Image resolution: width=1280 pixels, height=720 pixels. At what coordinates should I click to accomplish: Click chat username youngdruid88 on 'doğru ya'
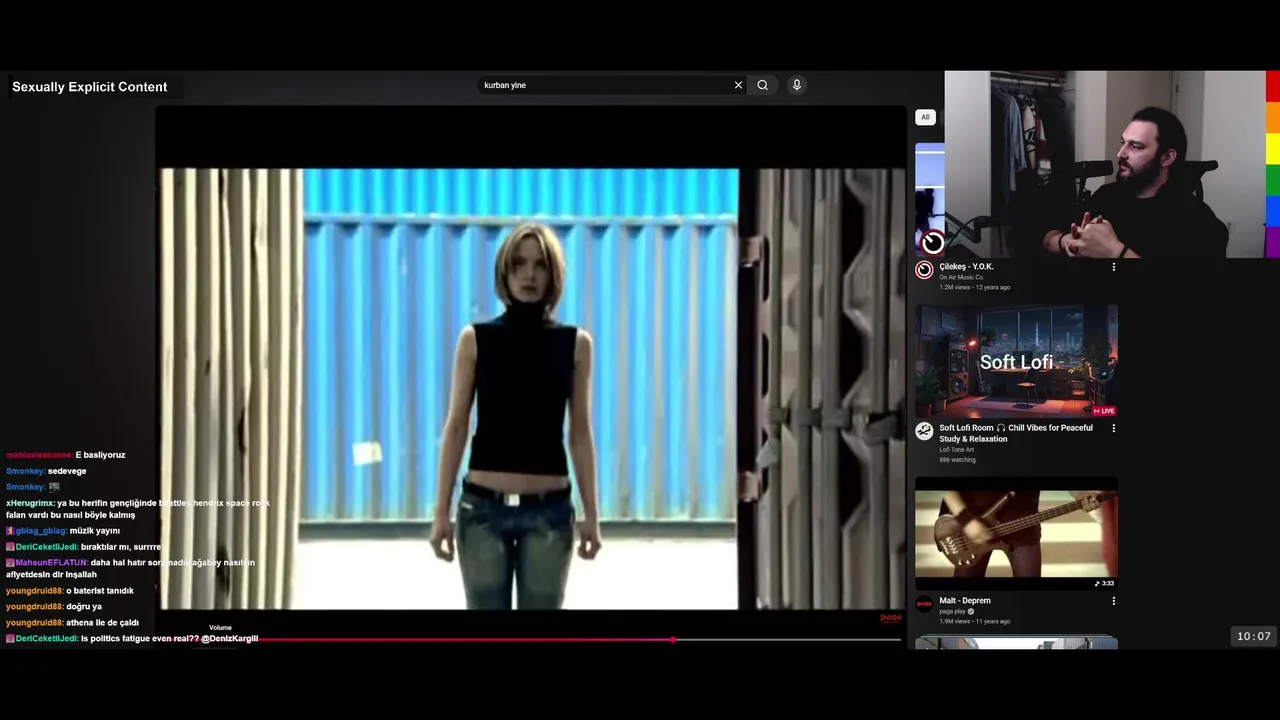[x=35, y=607]
